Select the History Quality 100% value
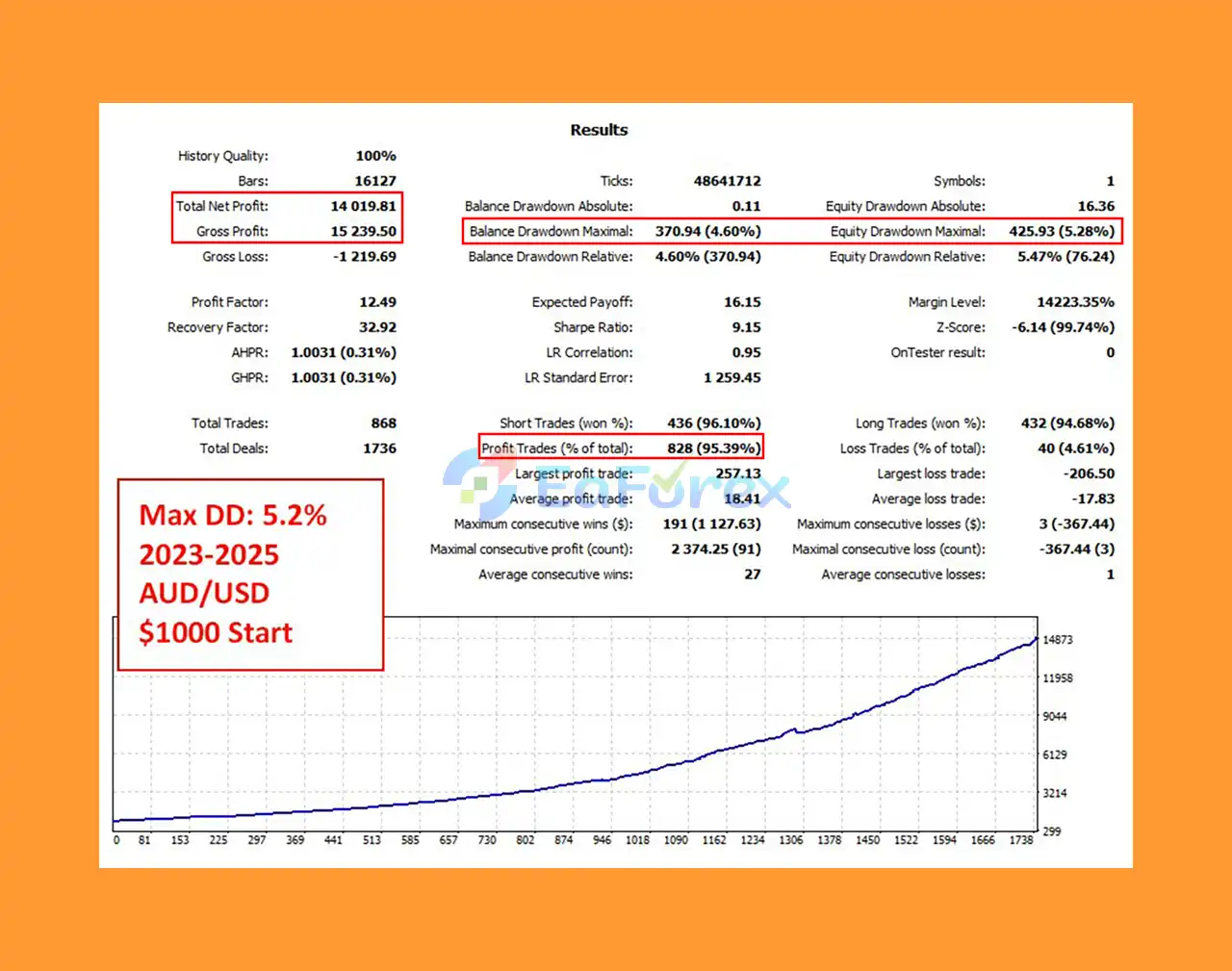Viewport: 1232px width, 971px height. (x=375, y=156)
